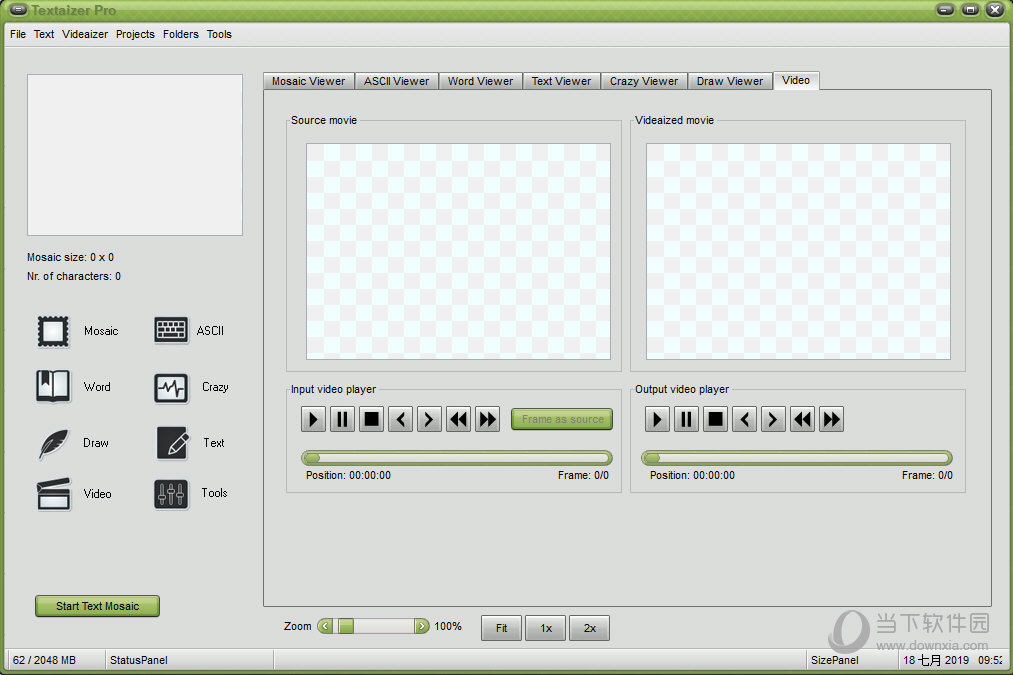Fast forward the input video

click(488, 420)
